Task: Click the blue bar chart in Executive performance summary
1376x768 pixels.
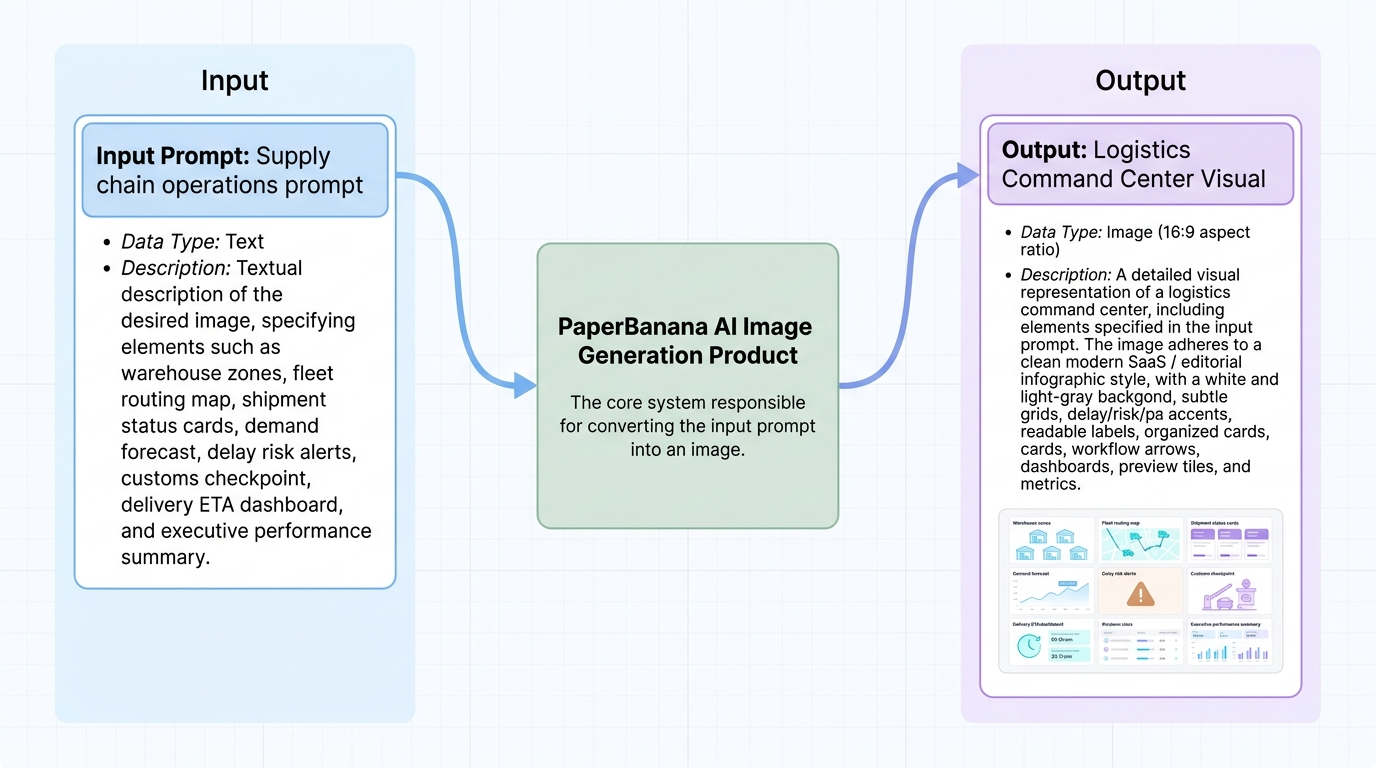Action: [x=1210, y=651]
